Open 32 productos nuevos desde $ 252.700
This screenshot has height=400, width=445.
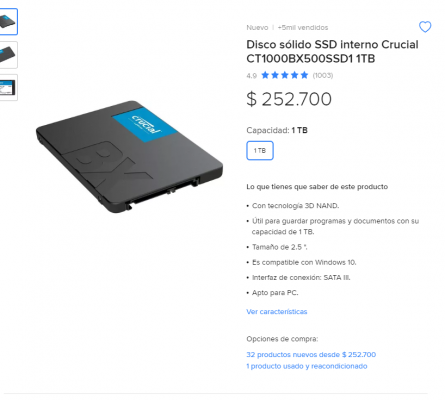click(x=311, y=354)
